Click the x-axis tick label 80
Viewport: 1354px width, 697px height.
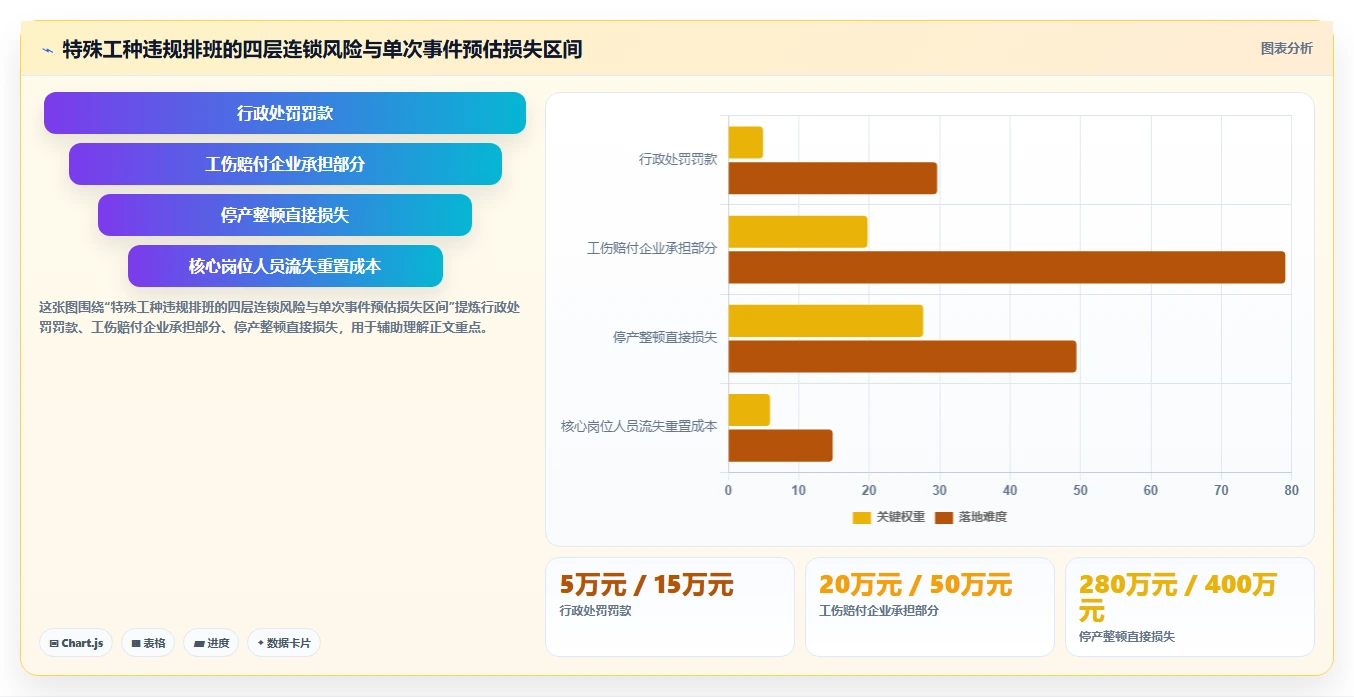[x=1291, y=490]
